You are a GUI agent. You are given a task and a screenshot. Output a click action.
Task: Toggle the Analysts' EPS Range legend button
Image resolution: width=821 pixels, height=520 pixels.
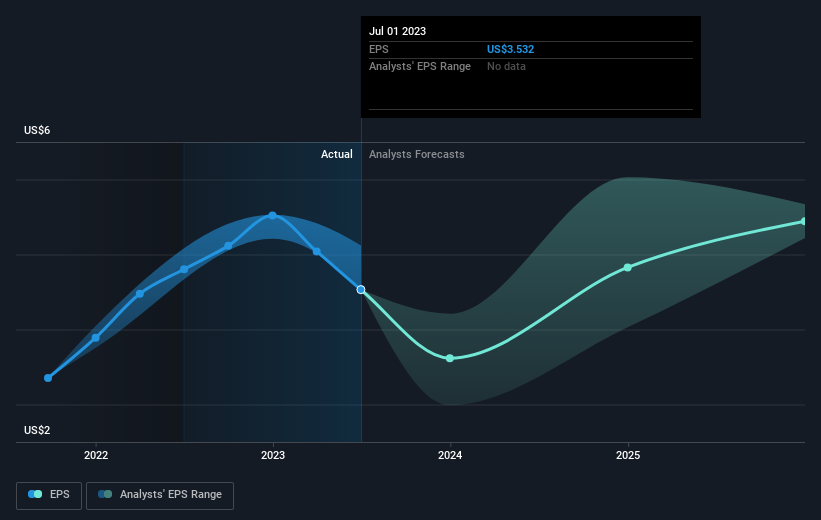160,495
